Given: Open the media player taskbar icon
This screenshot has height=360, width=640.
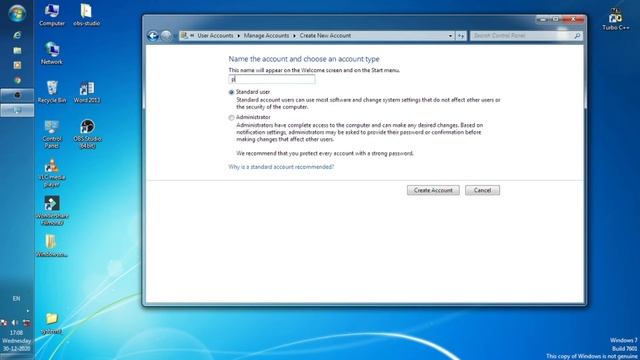Looking at the screenshot, I should pyautogui.click(x=17, y=65).
